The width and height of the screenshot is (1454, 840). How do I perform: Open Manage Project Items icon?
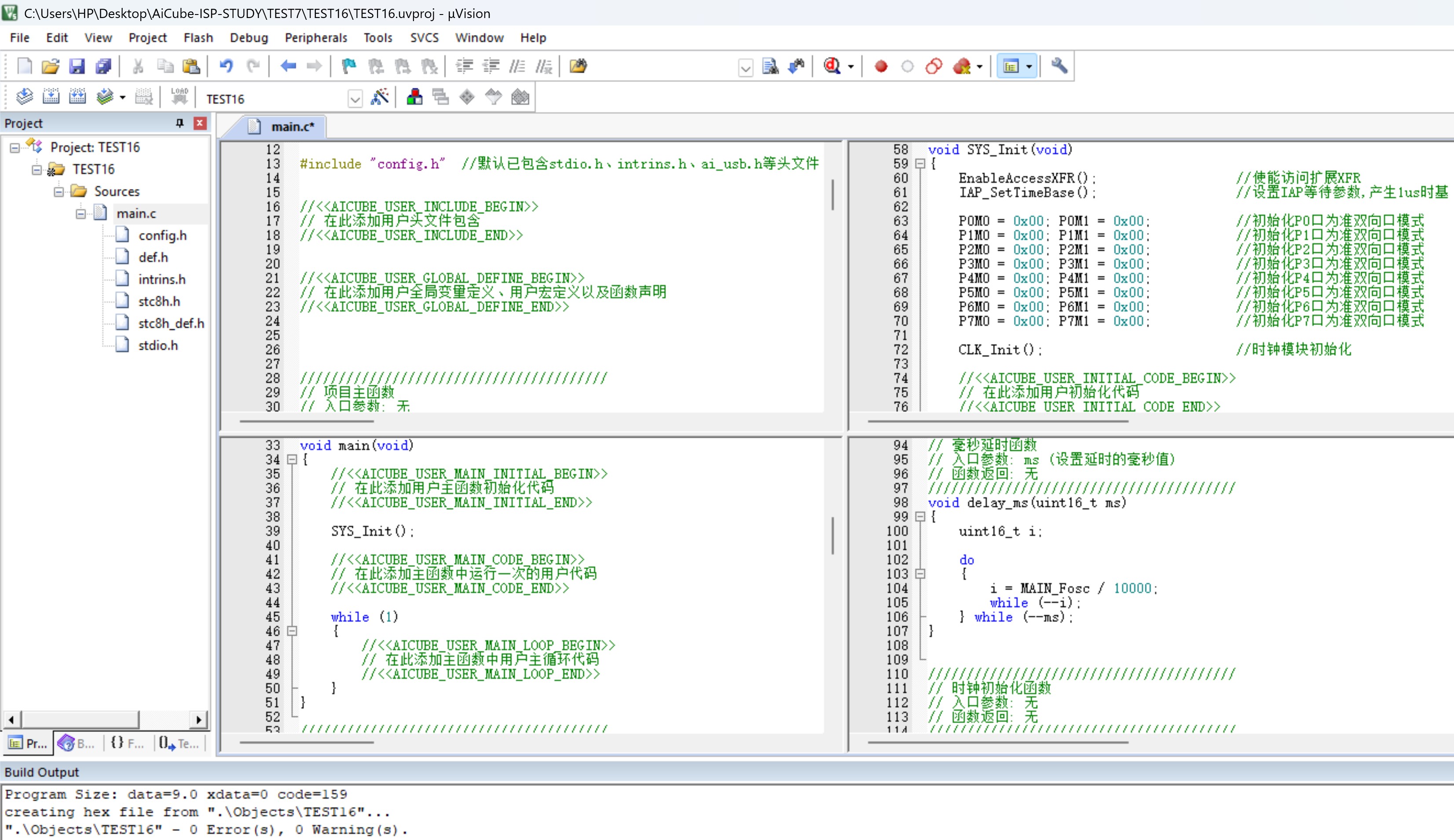click(414, 97)
